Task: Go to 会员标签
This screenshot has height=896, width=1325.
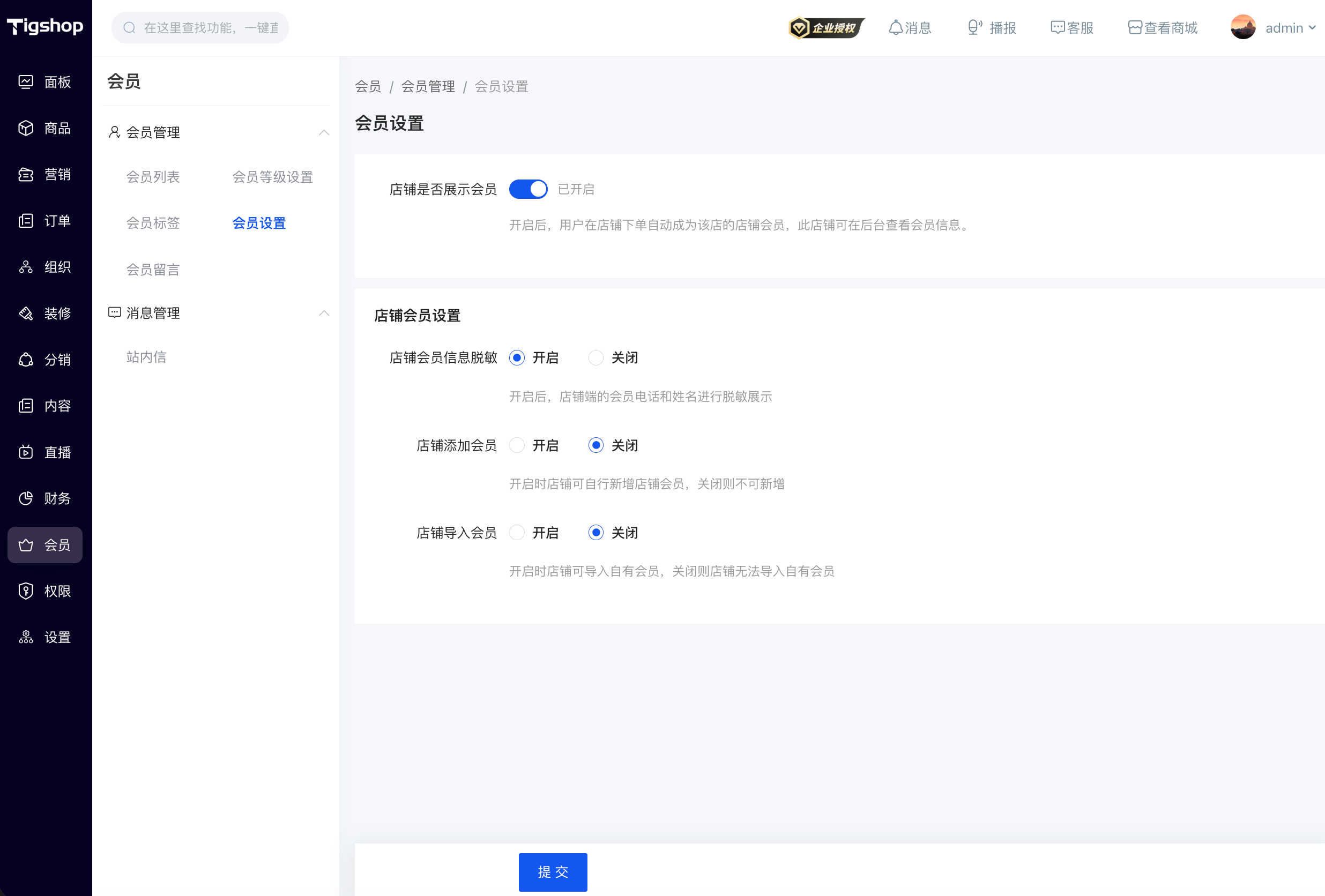Action: [x=153, y=223]
